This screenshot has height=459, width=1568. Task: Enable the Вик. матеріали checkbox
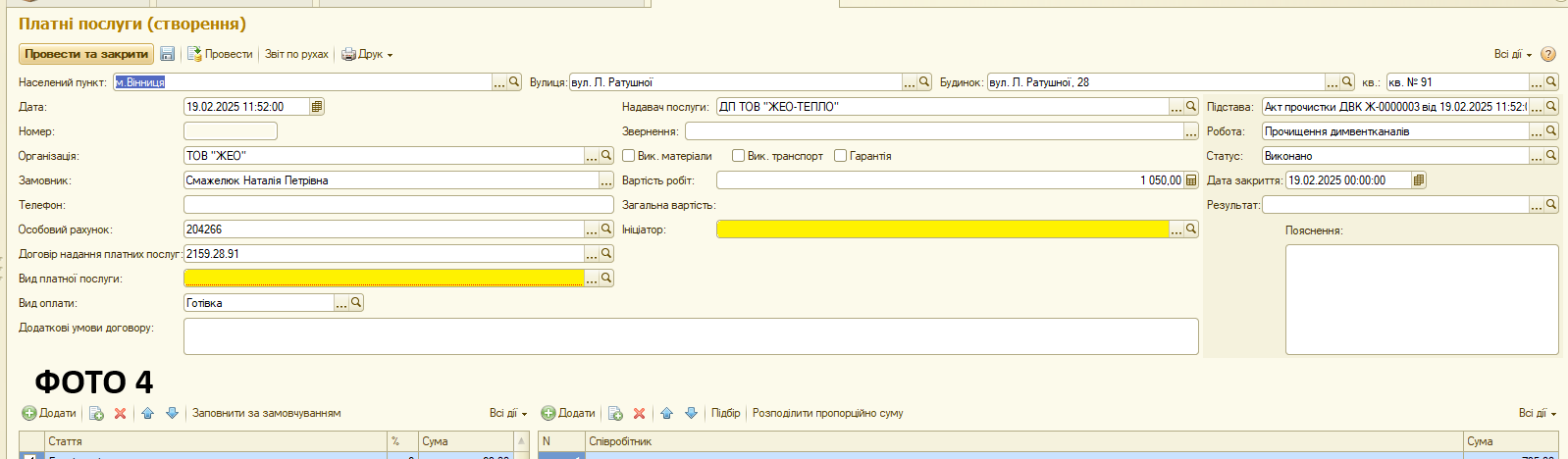click(x=629, y=156)
